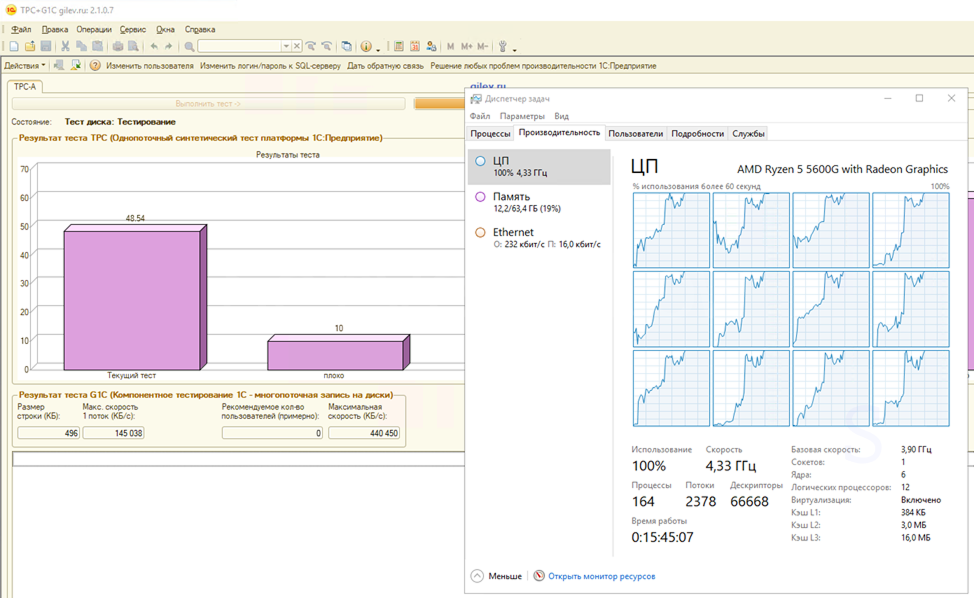This screenshot has height=598, width=974.
Task: Open the Окна menu
Action: [x=165, y=29]
